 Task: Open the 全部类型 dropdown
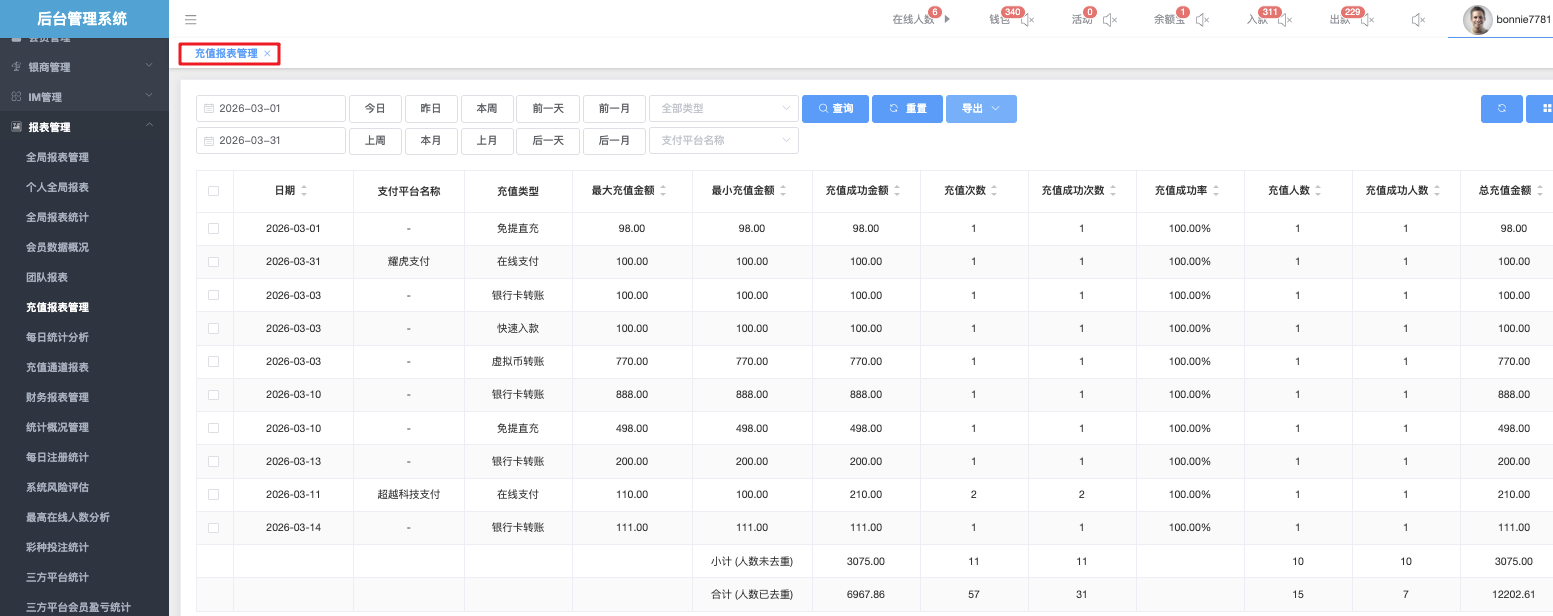[723, 109]
